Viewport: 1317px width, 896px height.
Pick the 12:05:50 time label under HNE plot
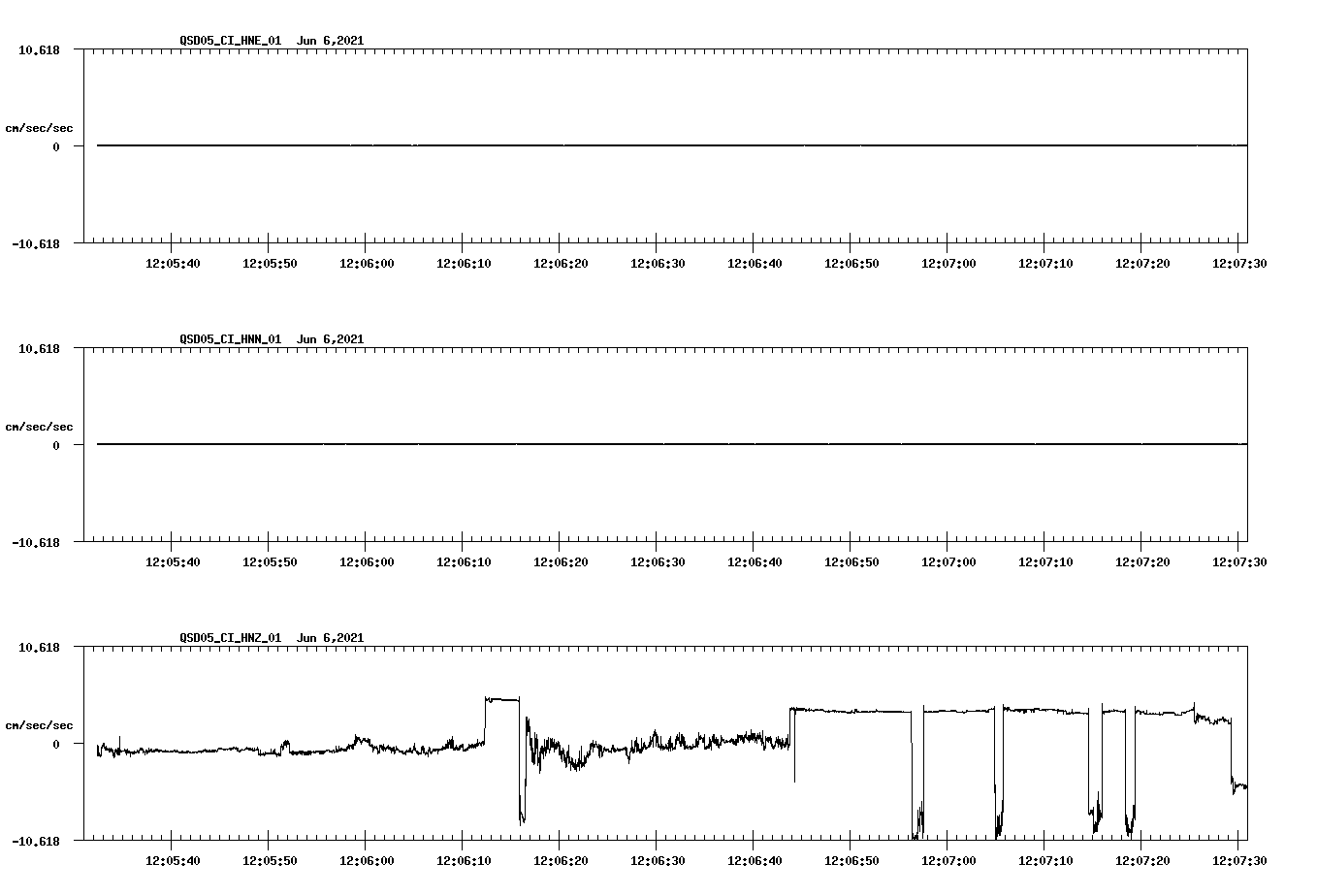[270, 263]
